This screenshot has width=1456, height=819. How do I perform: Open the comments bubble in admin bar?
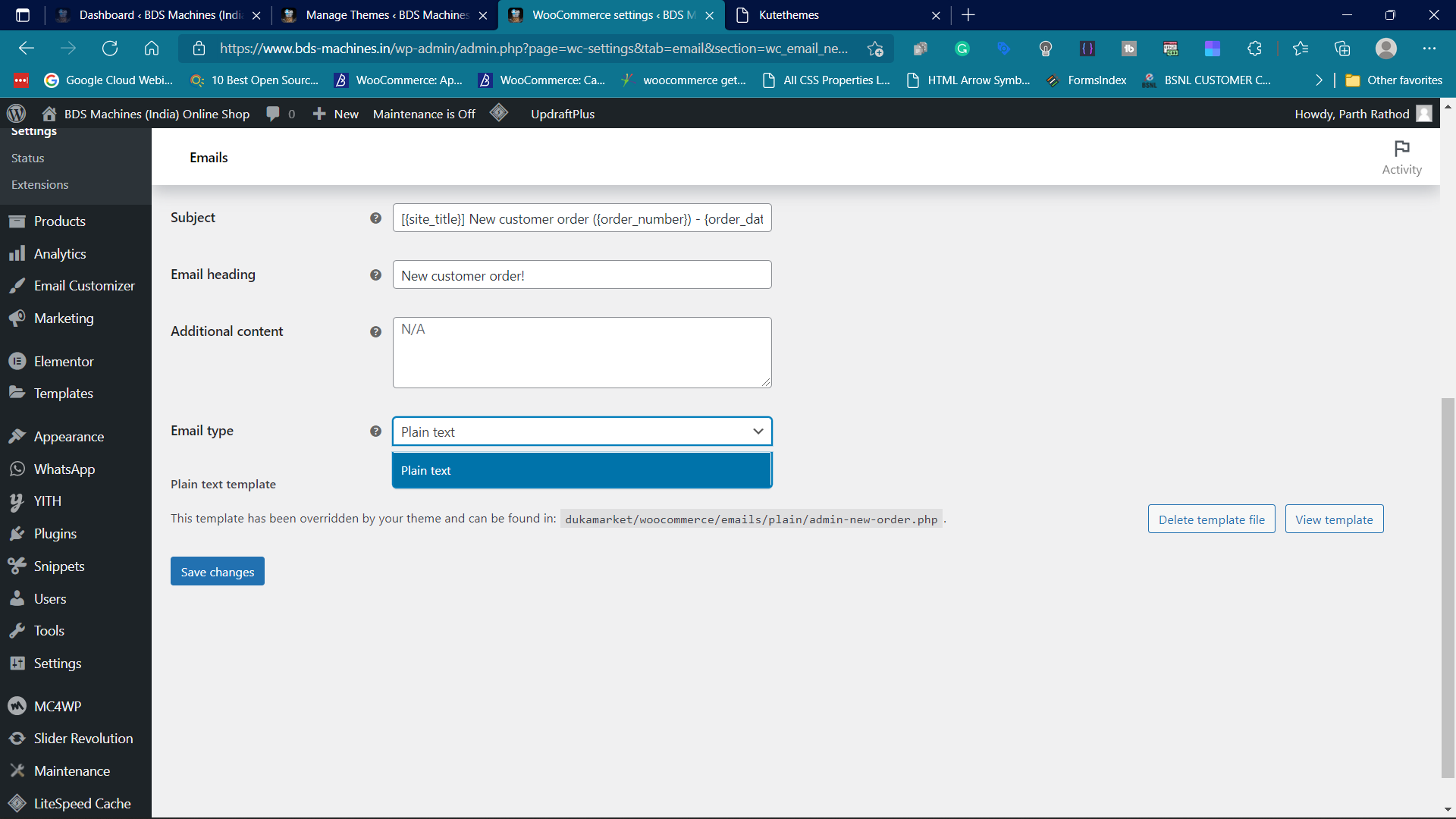click(x=273, y=114)
